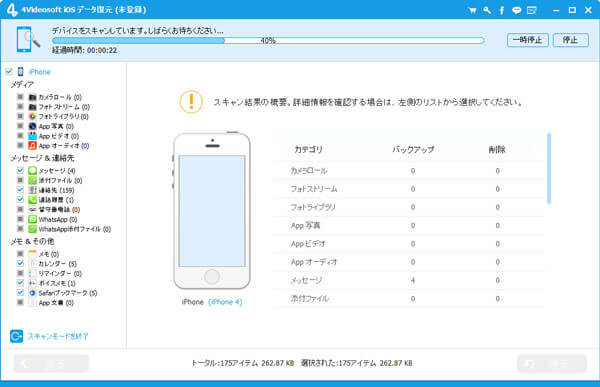The height and width of the screenshot is (387, 600).
Task: Click the メッセージ & 連絡先 section heading
Action: click(x=42, y=158)
